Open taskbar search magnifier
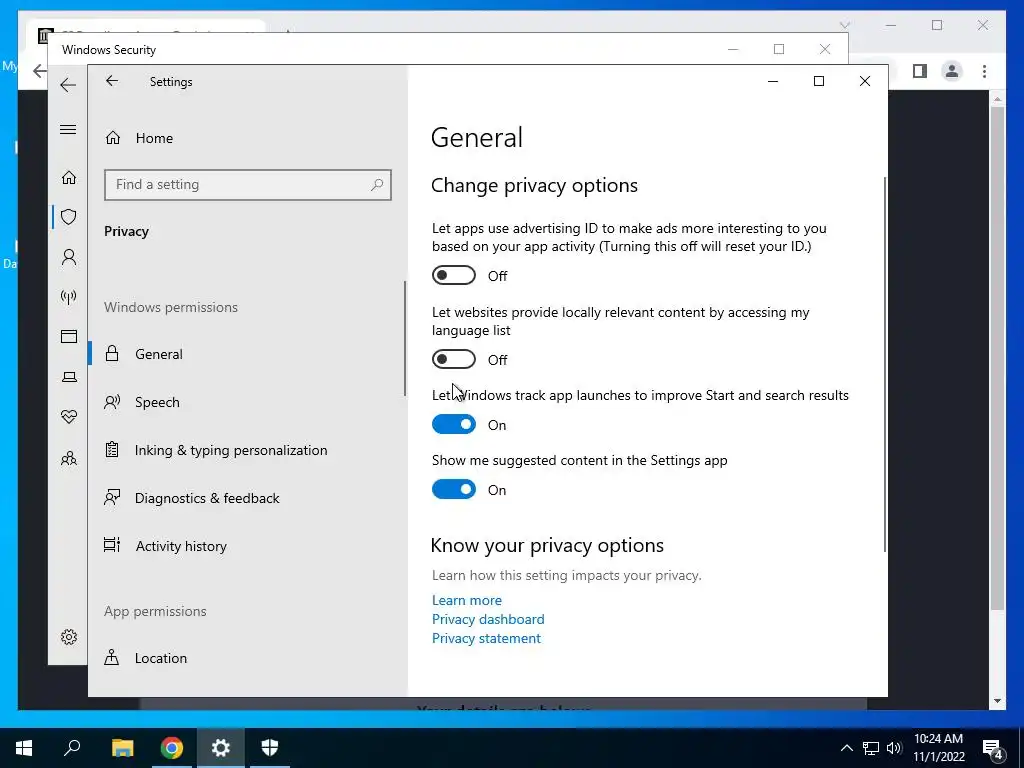1024x768 pixels. click(x=72, y=748)
